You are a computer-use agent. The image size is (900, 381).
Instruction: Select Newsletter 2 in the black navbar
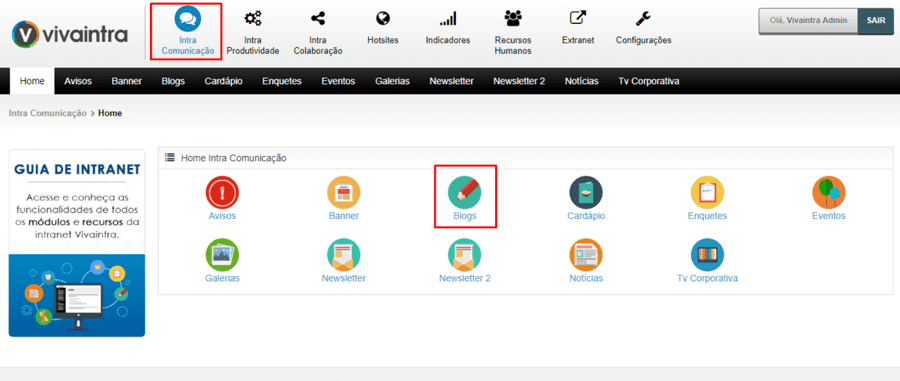(x=519, y=81)
